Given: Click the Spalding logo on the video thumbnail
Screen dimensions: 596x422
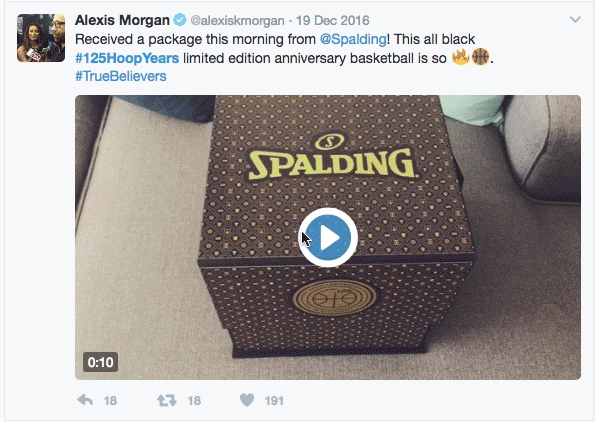Looking at the screenshot, I should [x=331, y=158].
